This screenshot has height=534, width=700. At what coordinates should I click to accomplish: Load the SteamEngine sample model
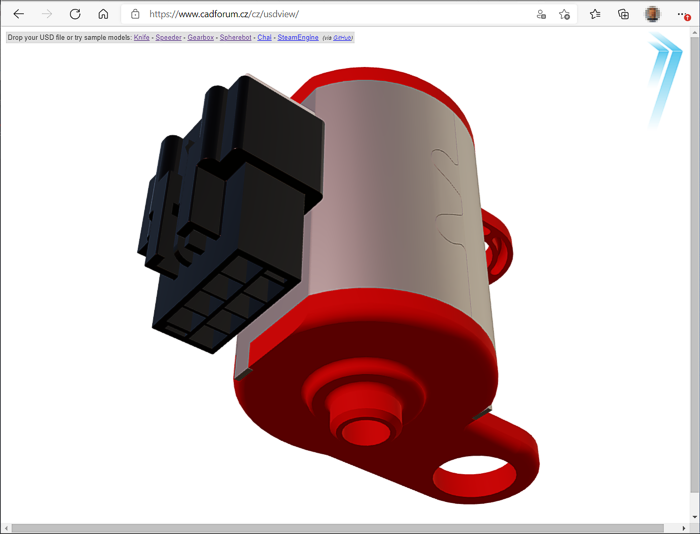[298, 37]
